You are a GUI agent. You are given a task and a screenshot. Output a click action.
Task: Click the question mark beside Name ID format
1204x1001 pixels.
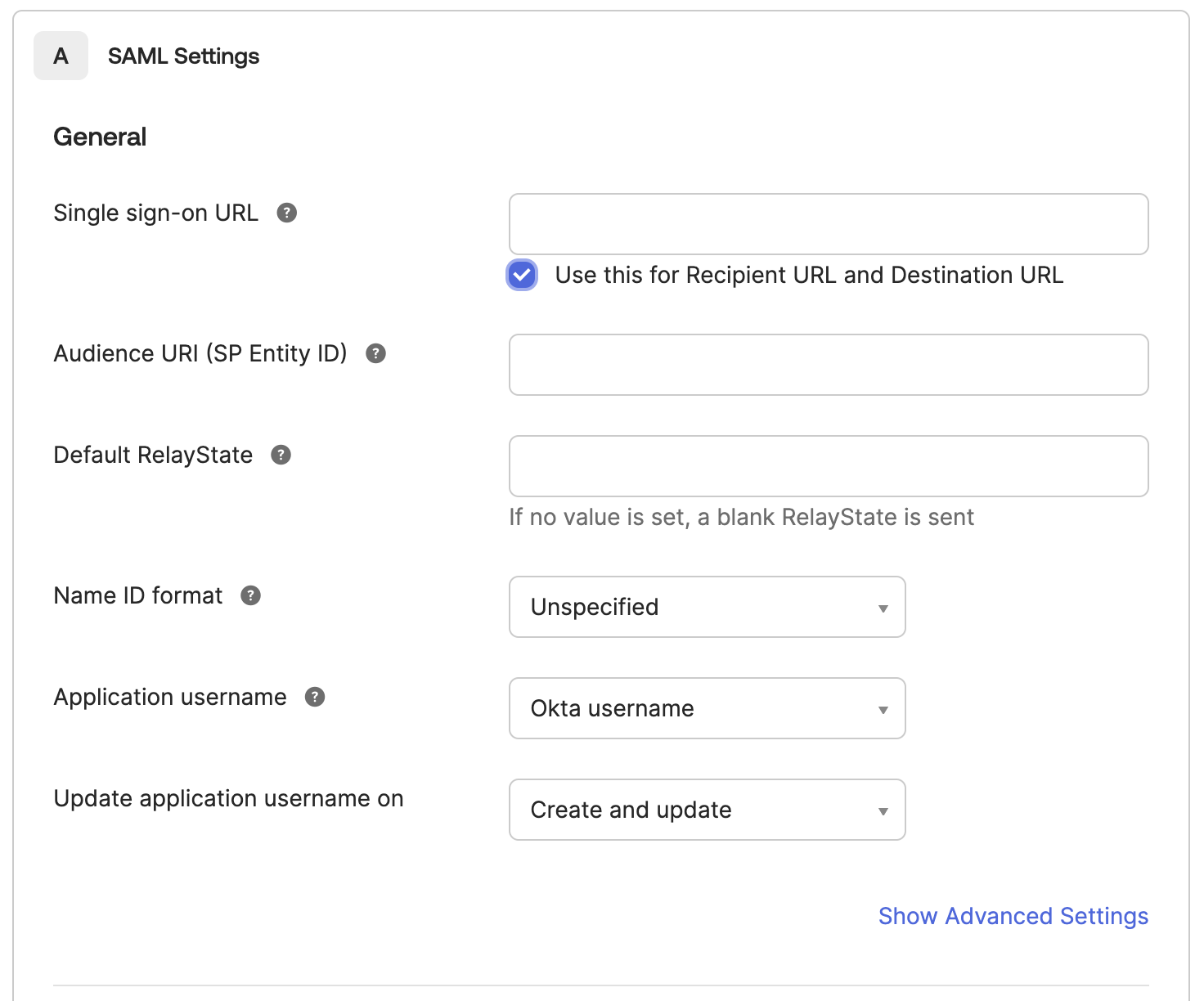point(250,595)
